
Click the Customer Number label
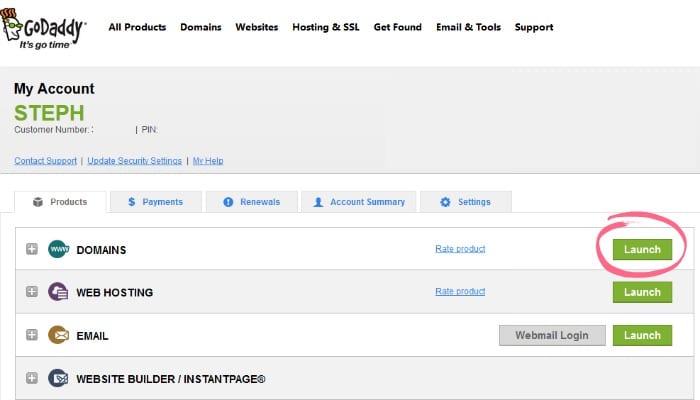(54, 129)
